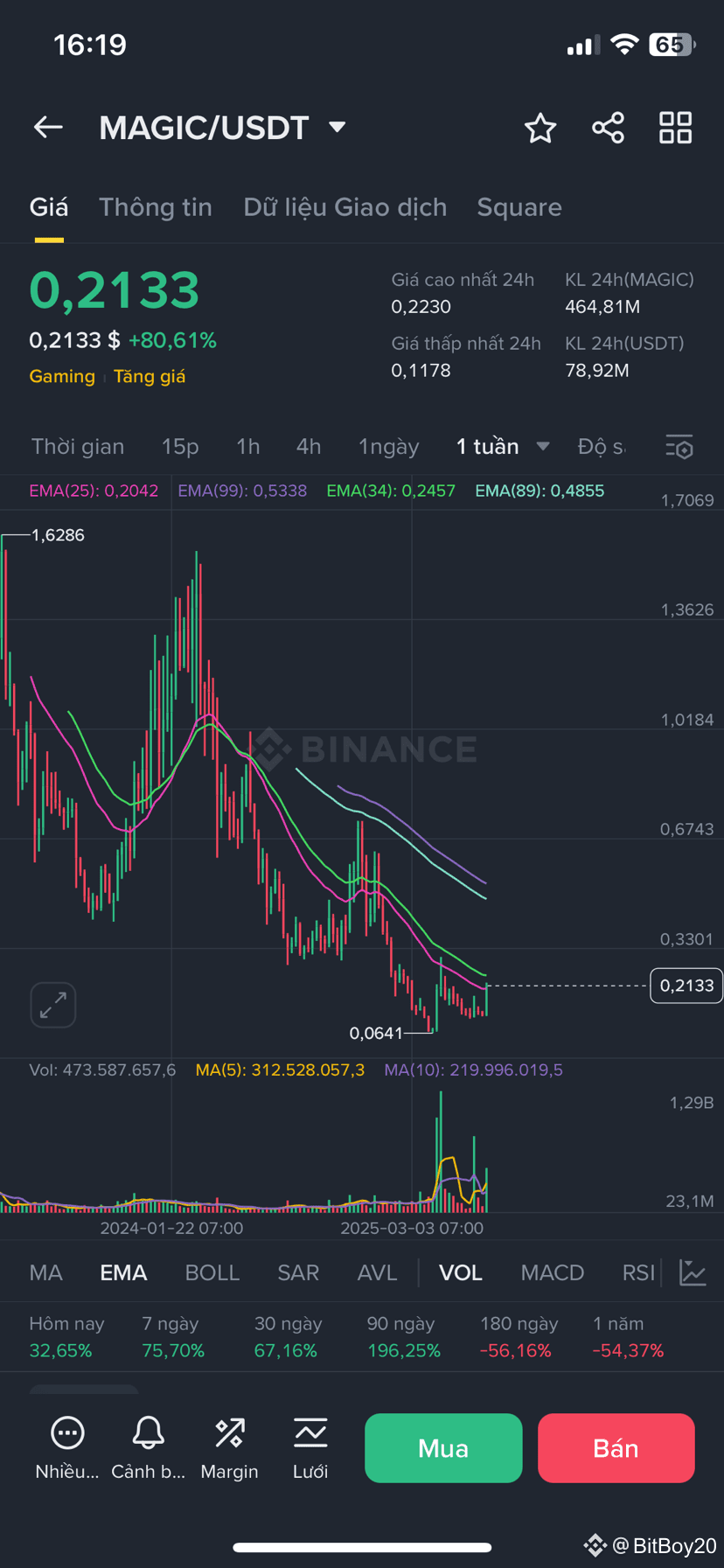The width and height of the screenshot is (724, 1568).
Task: Select the 15p timeframe
Action: pos(180,447)
